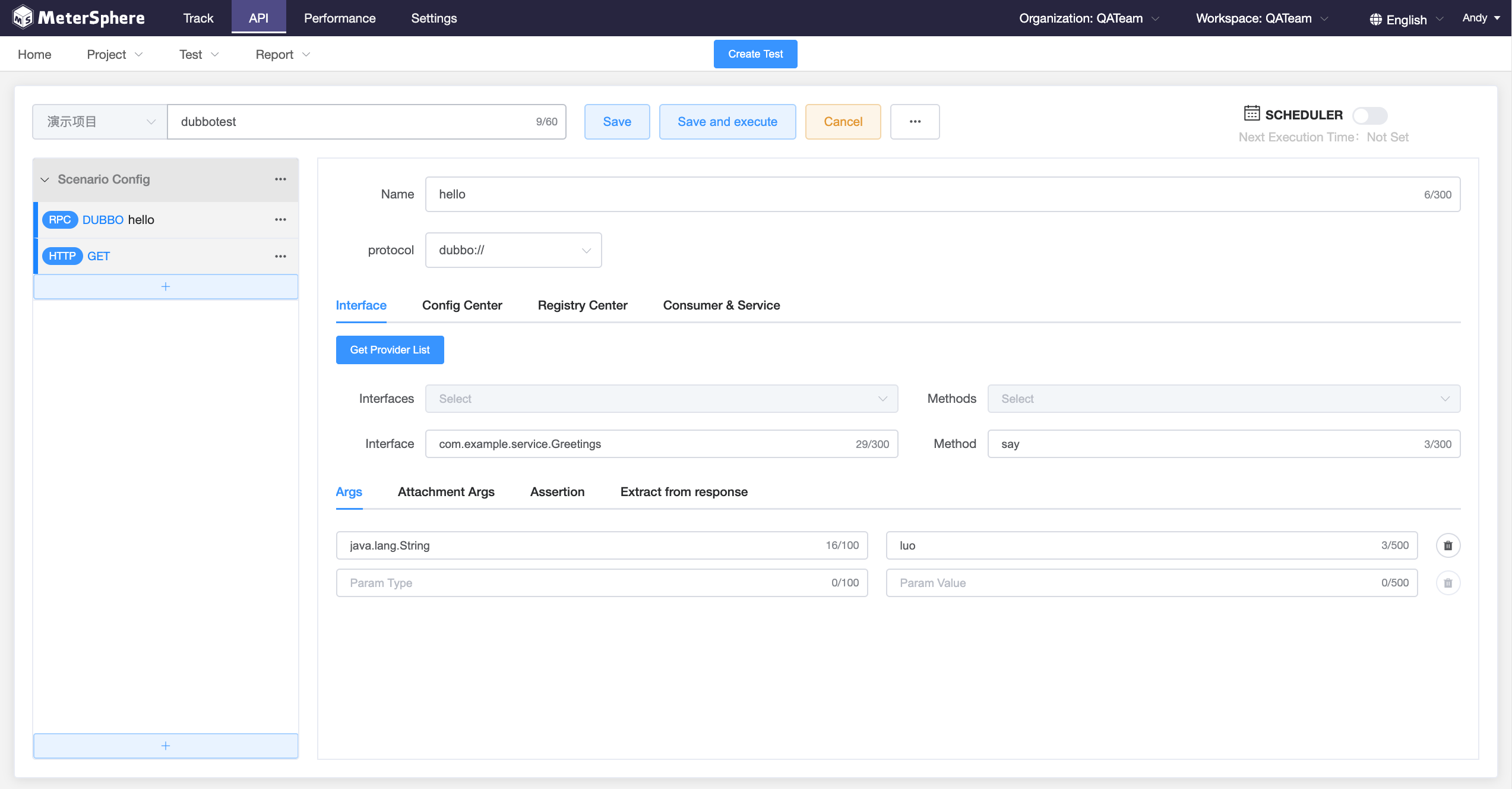Click the ellipsis button next to Cancel
The image size is (1512, 789).
(915, 121)
